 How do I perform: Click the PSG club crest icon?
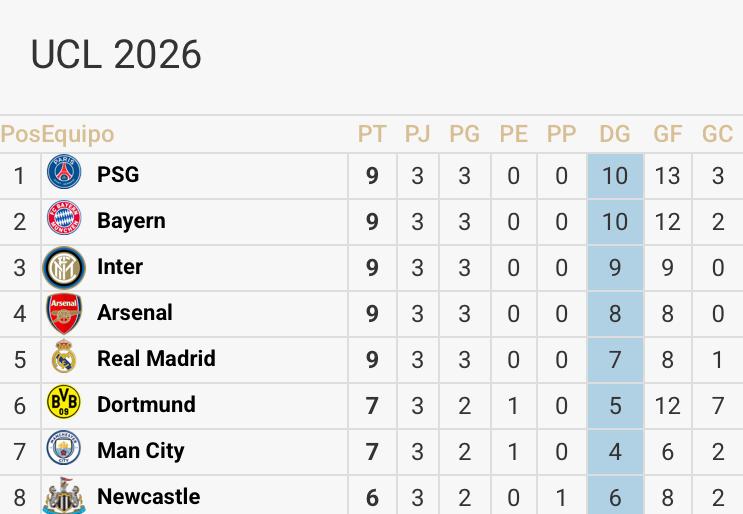(x=64, y=174)
